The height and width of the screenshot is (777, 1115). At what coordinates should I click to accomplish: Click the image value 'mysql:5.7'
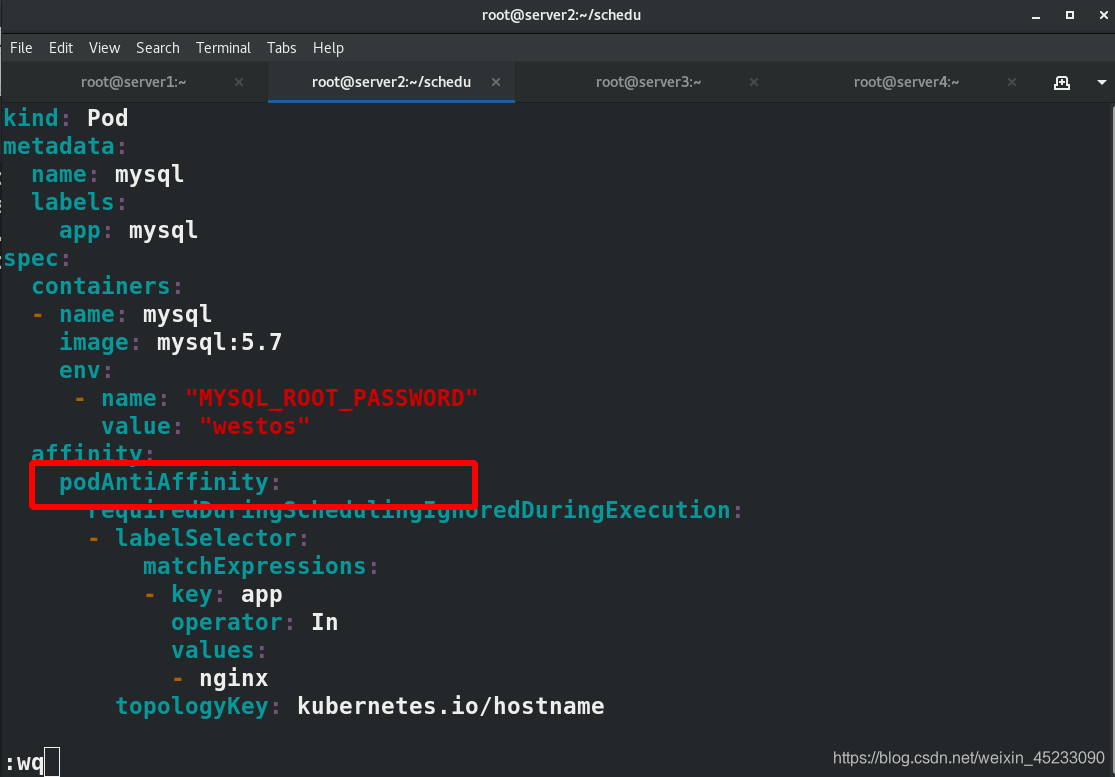(x=219, y=342)
